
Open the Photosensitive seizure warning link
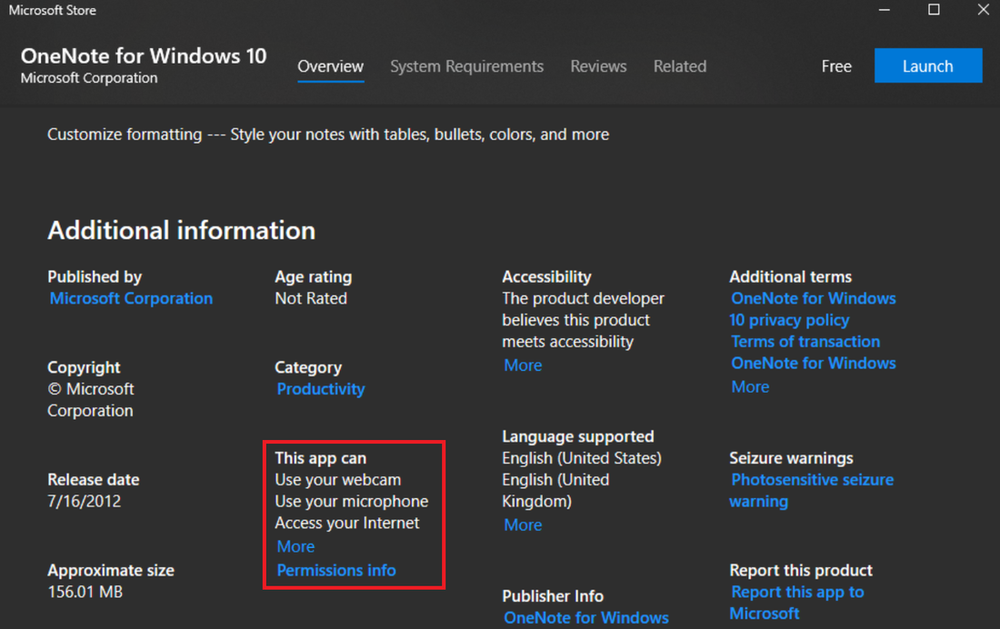[x=812, y=491]
